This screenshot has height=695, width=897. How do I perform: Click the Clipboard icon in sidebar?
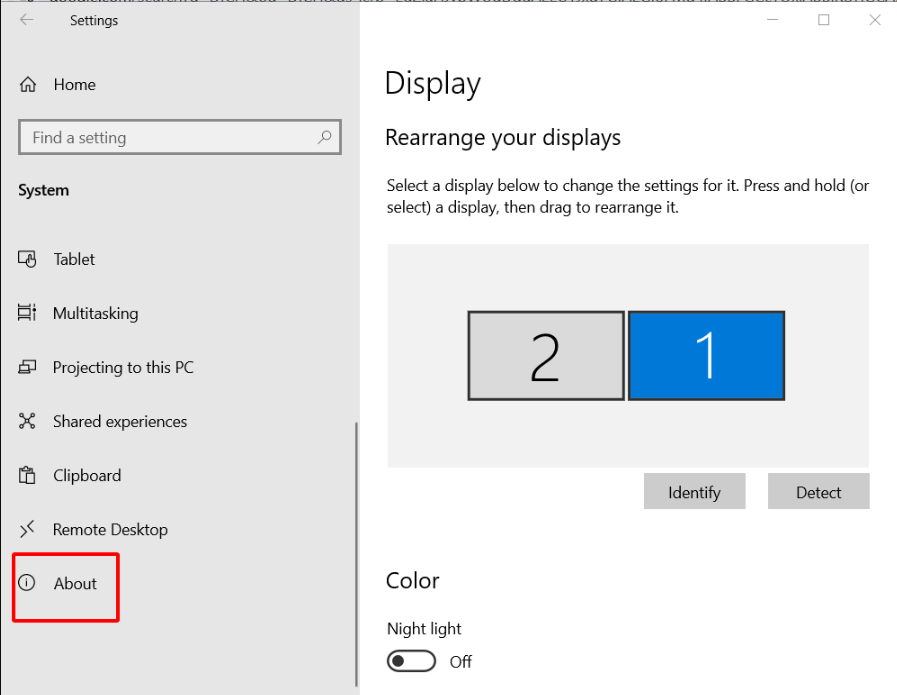click(x=28, y=475)
